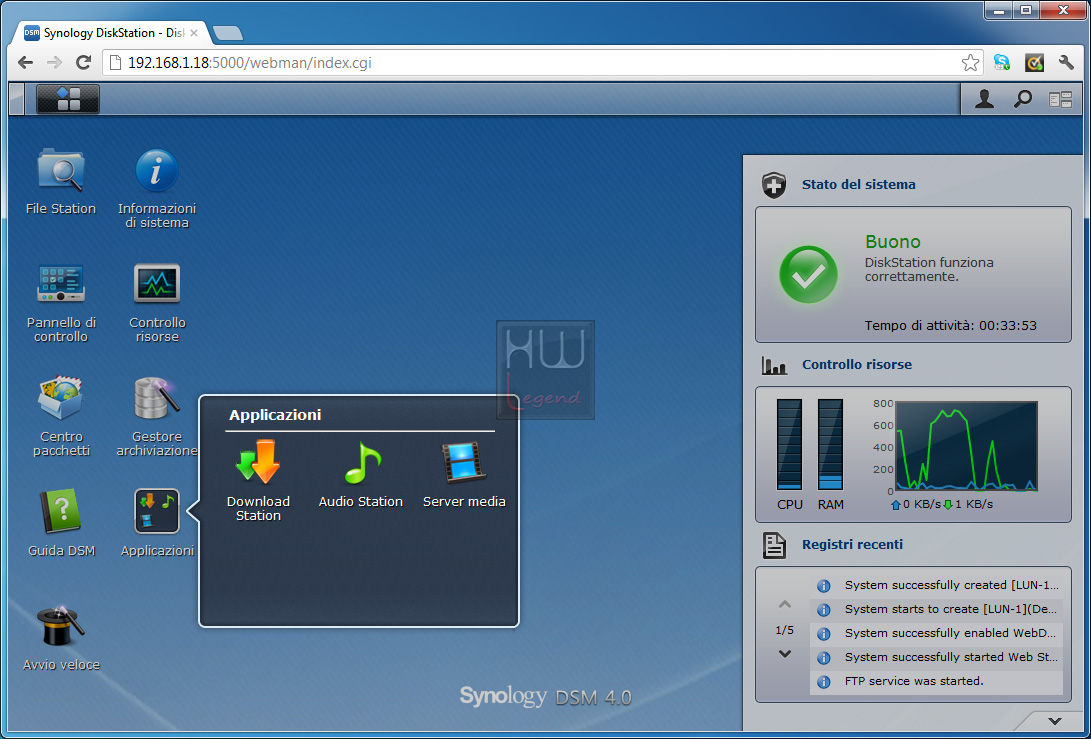Screen dimensions: 1091x739
Task: Show next page of recent logs
Action: [x=785, y=654]
